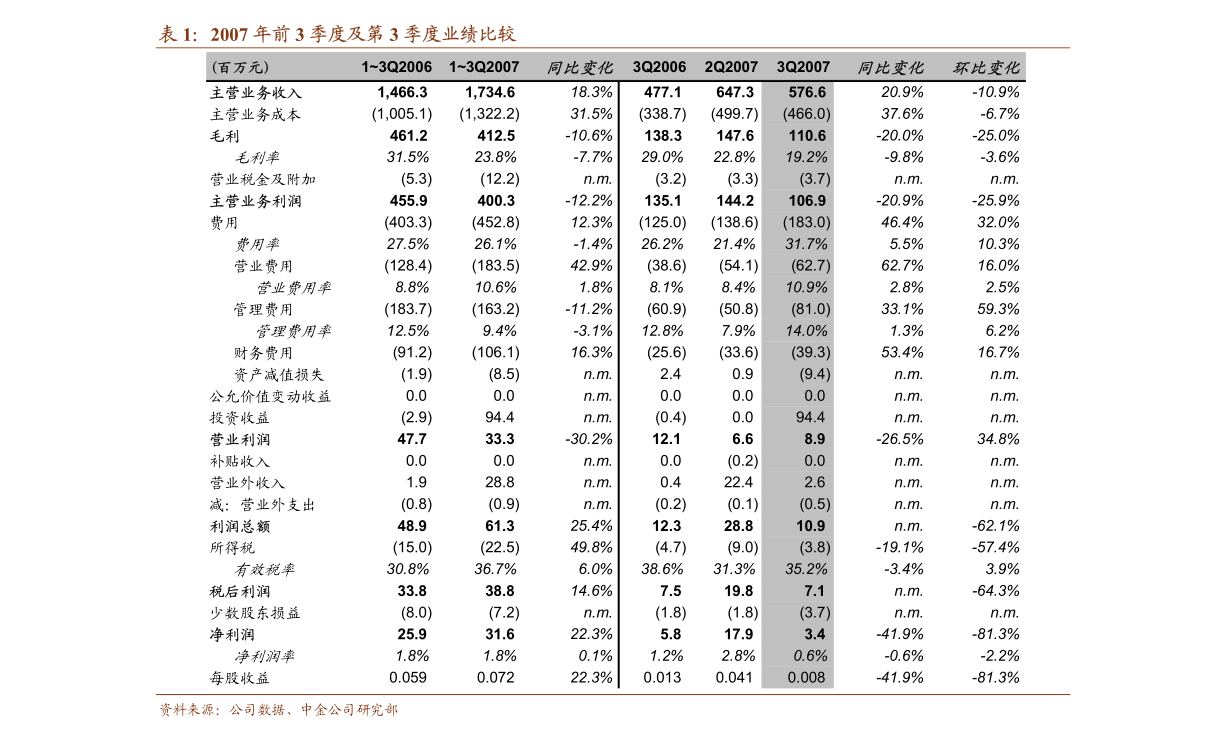Click the 1~3Q2007 column header
The height and width of the screenshot is (738, 1224).
click(x=484, y=67)
